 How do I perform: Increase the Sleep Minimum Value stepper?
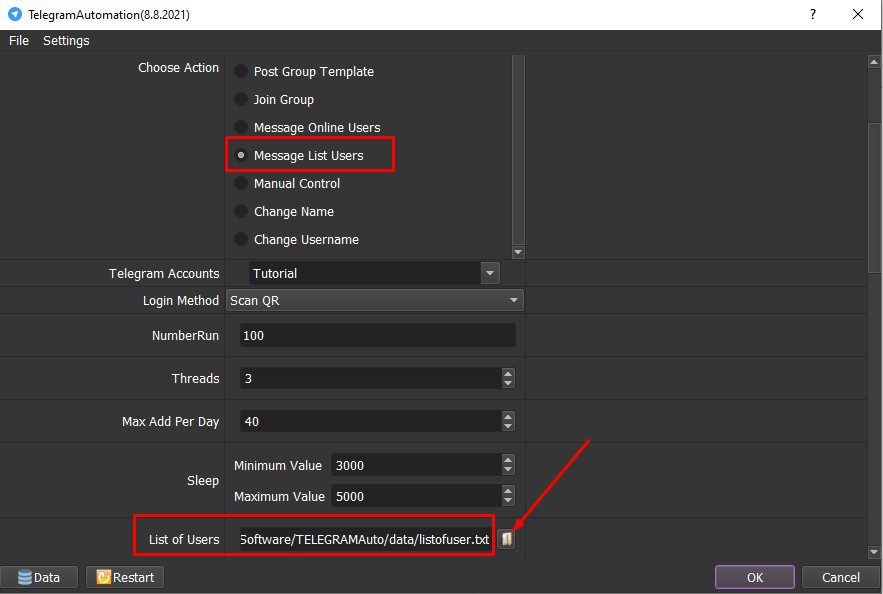point(508,460)
